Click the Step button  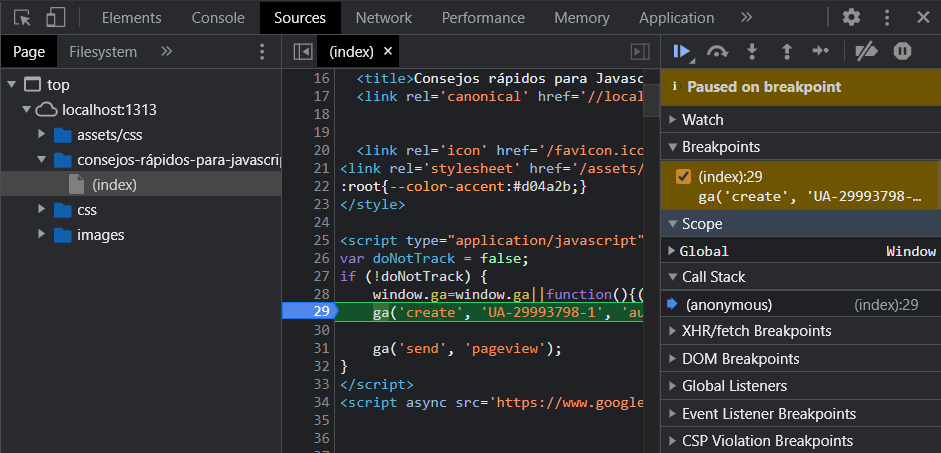tap(820, 52)
